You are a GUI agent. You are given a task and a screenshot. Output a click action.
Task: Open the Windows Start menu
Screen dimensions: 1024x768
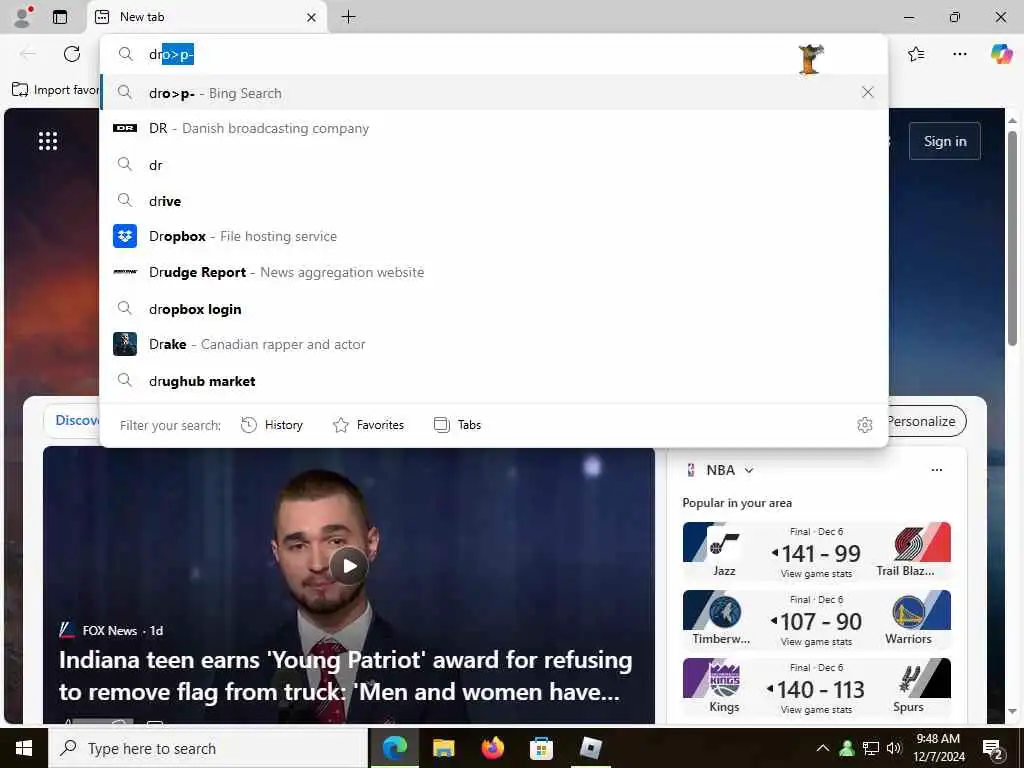click(x=24, y=748)
